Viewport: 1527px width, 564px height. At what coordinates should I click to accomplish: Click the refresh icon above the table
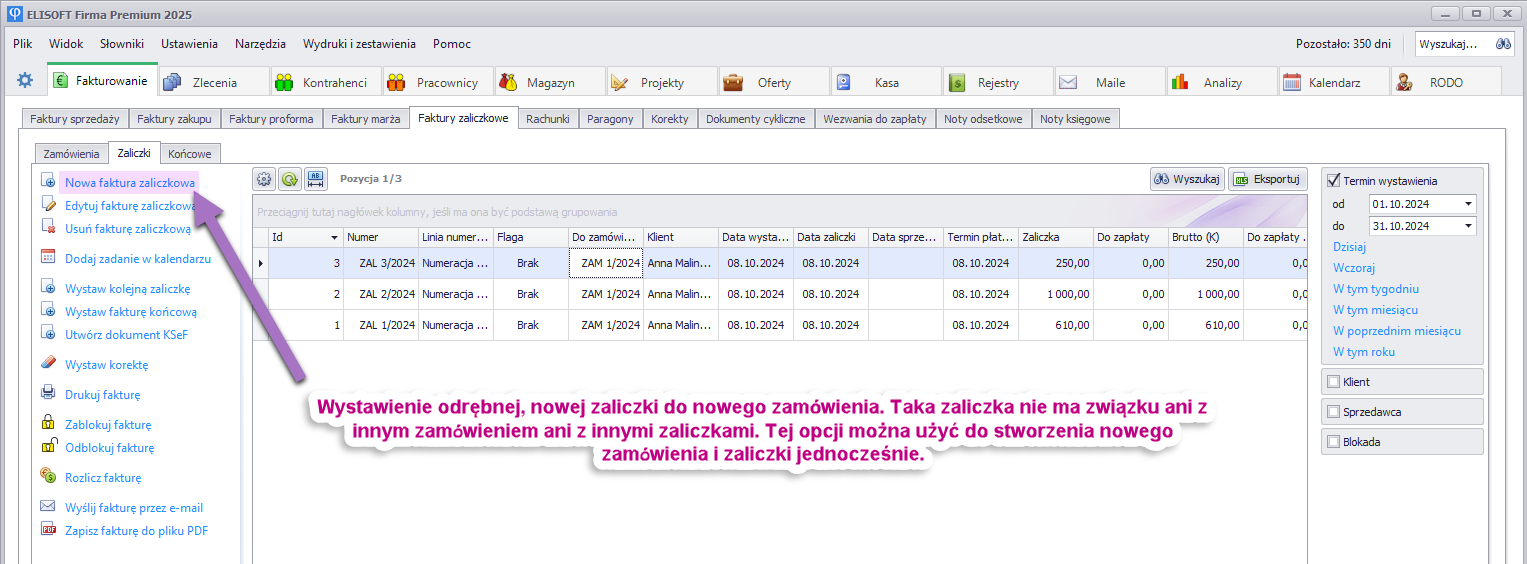pyautogui.click(x=290, y=179)
